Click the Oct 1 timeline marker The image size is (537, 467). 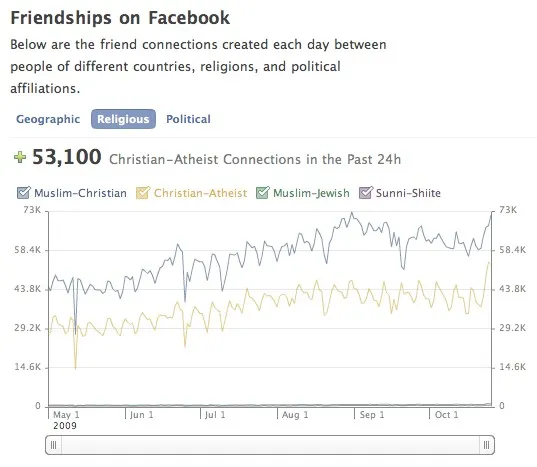446,415
